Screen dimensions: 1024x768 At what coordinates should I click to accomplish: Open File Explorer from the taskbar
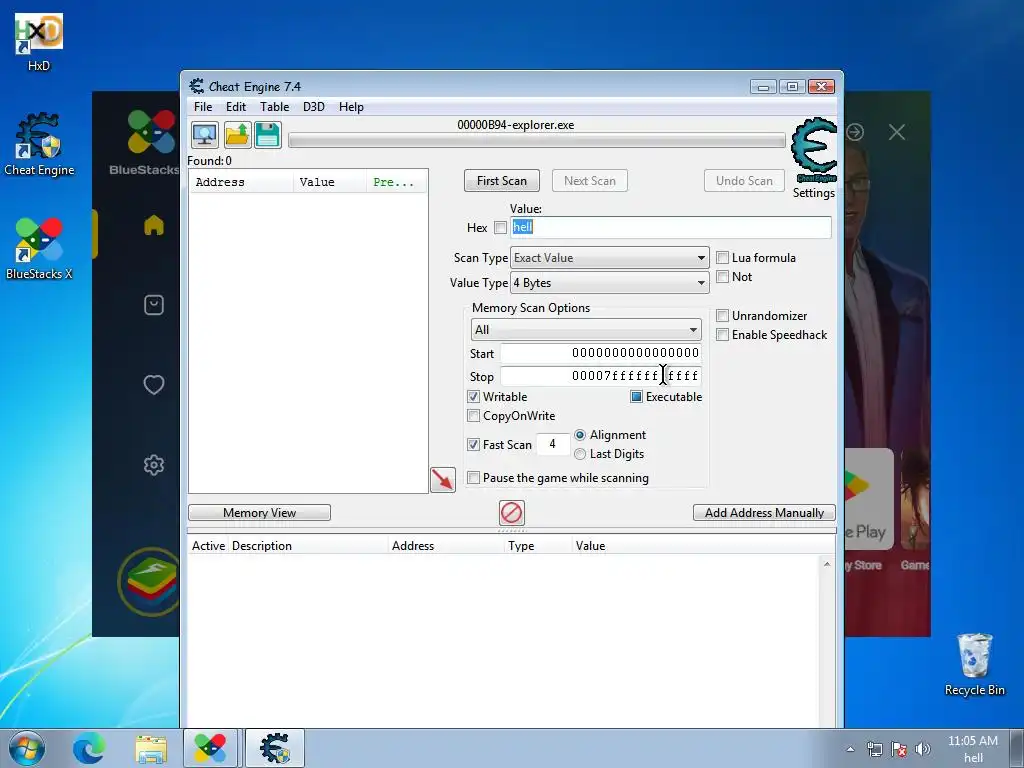[x=151, y=748]
